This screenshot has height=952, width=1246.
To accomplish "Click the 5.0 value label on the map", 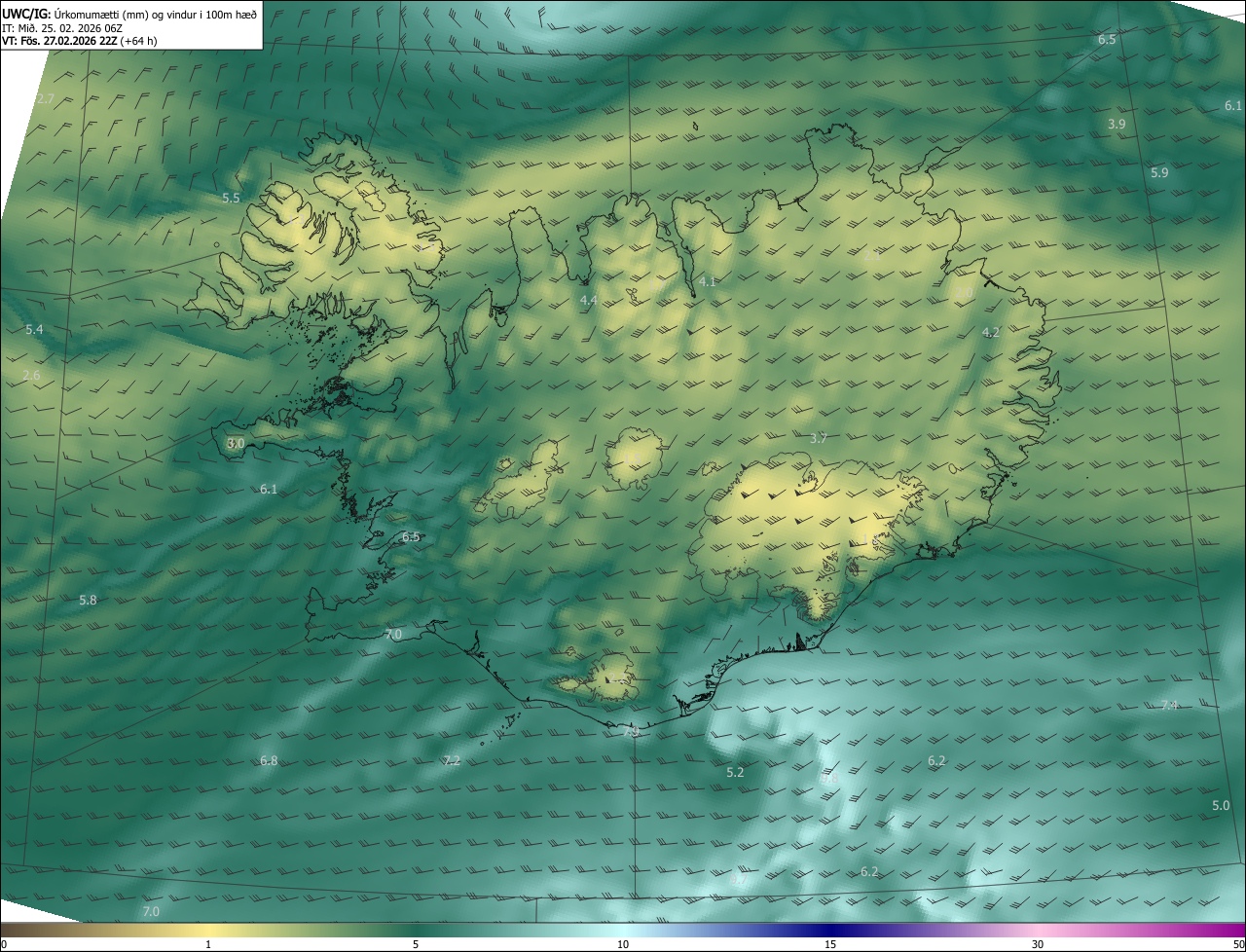I will tap(1221, 806).
